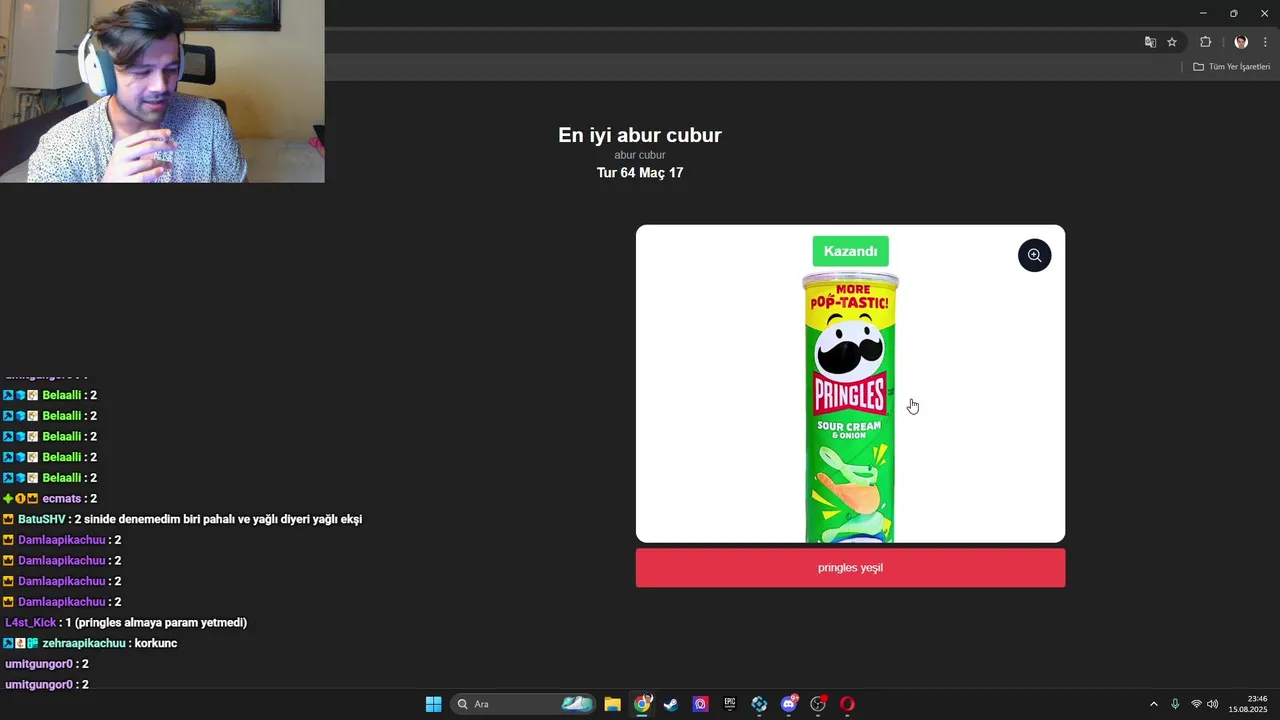Viewport: 1280px width, 720px height.
Task: Click the taskbar Ara search box
Action: coord(523,704)
